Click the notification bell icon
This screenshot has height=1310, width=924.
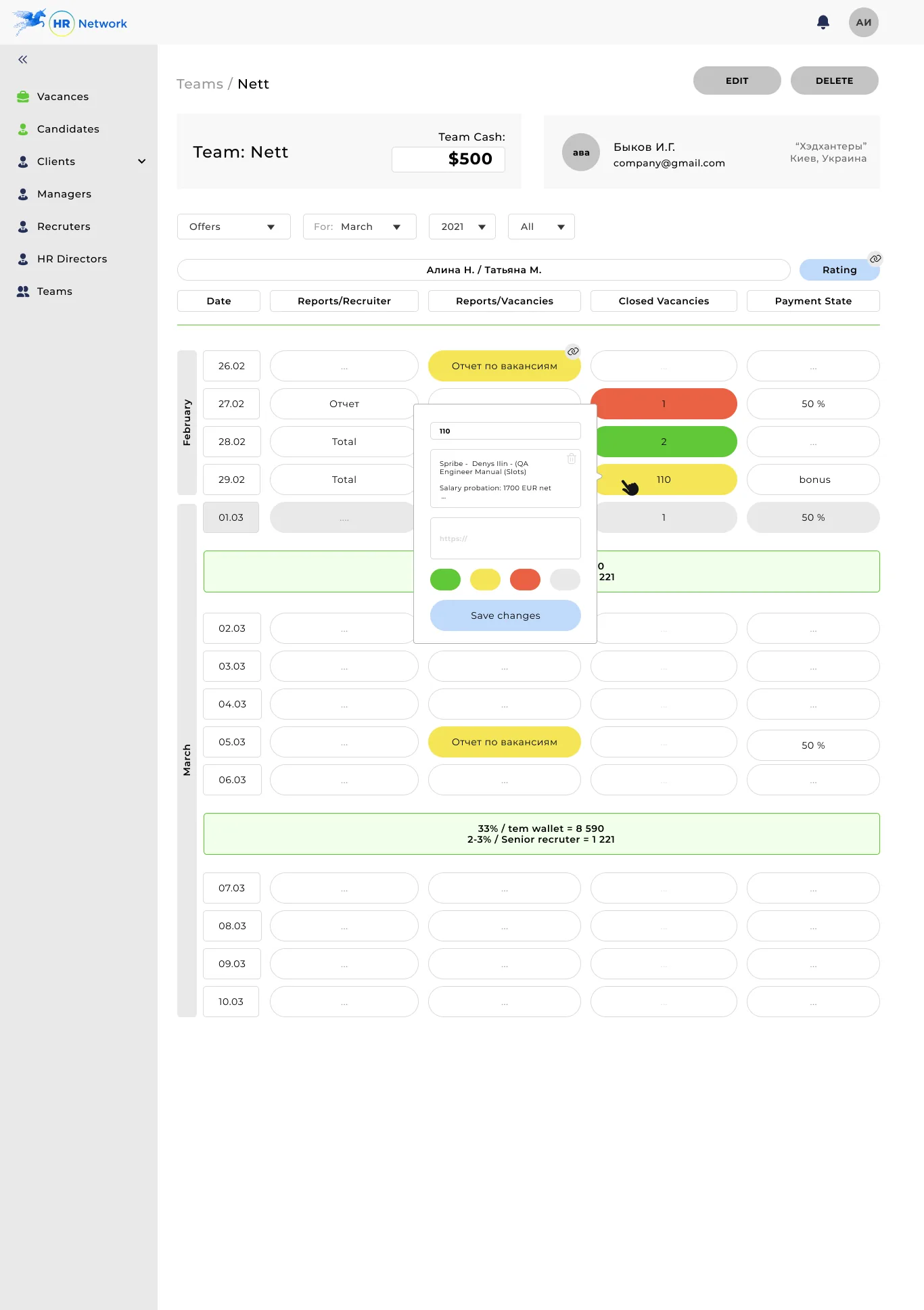pos(823,22)
